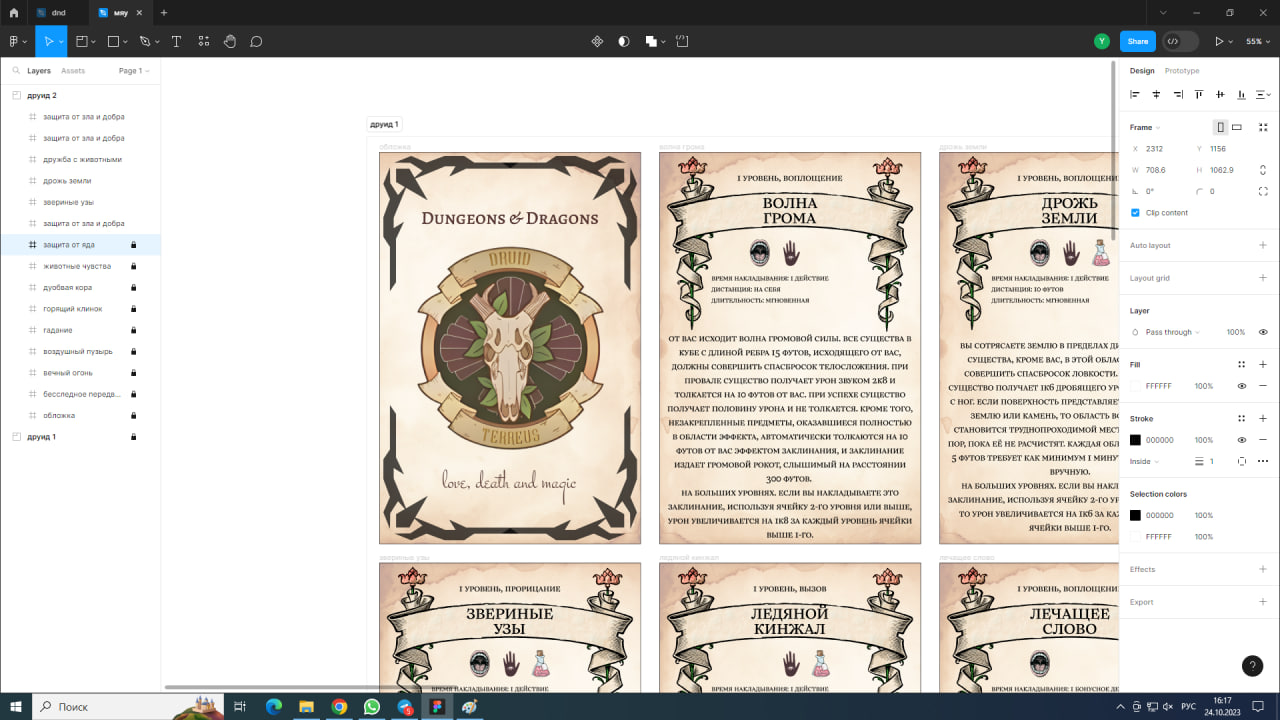This screenshot has width=1280, height=720.
Task: Open stroke position Inside dropdown
Action: click(1144, 461)
